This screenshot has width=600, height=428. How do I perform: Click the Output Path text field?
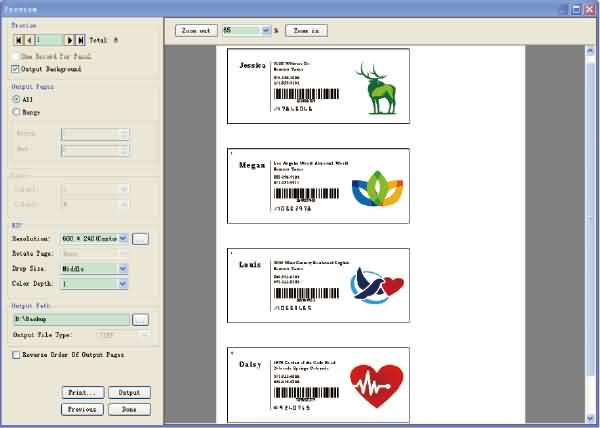(70, 319)
